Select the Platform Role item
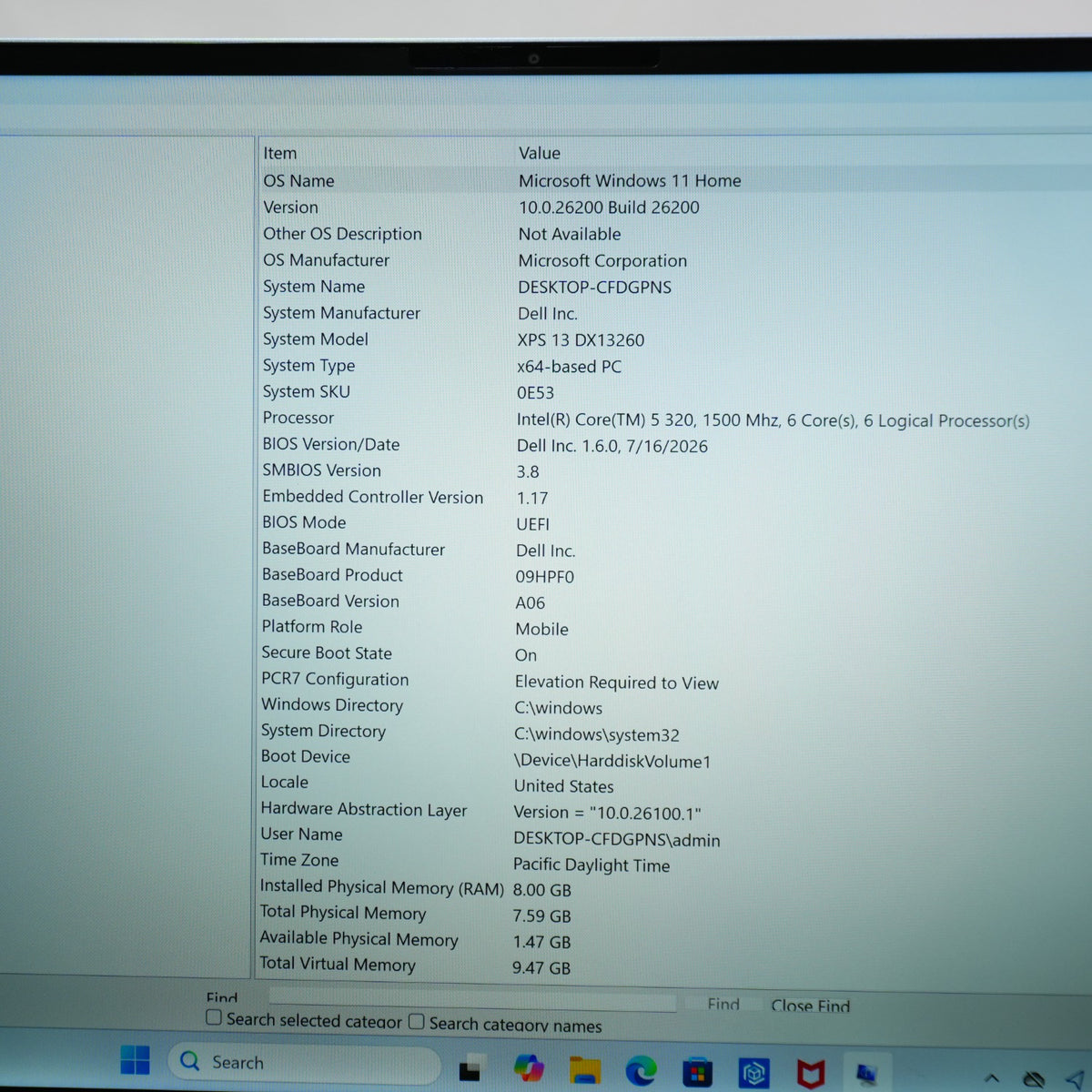 (x=312, y=627)
